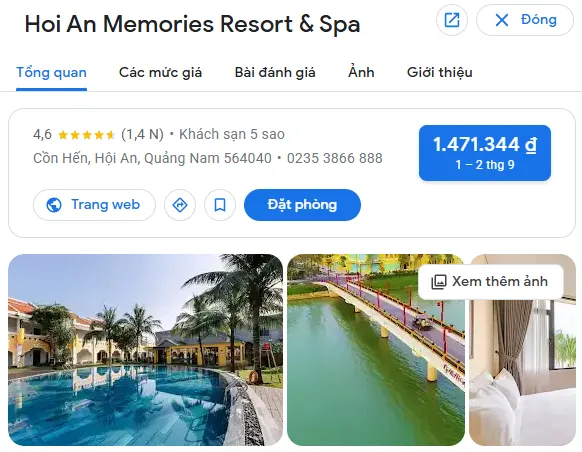Image resolution: width=582 pixels, height=452 pixels.
Task: Open the Bài đánh giá tab
Action: [x=275, y=72]
